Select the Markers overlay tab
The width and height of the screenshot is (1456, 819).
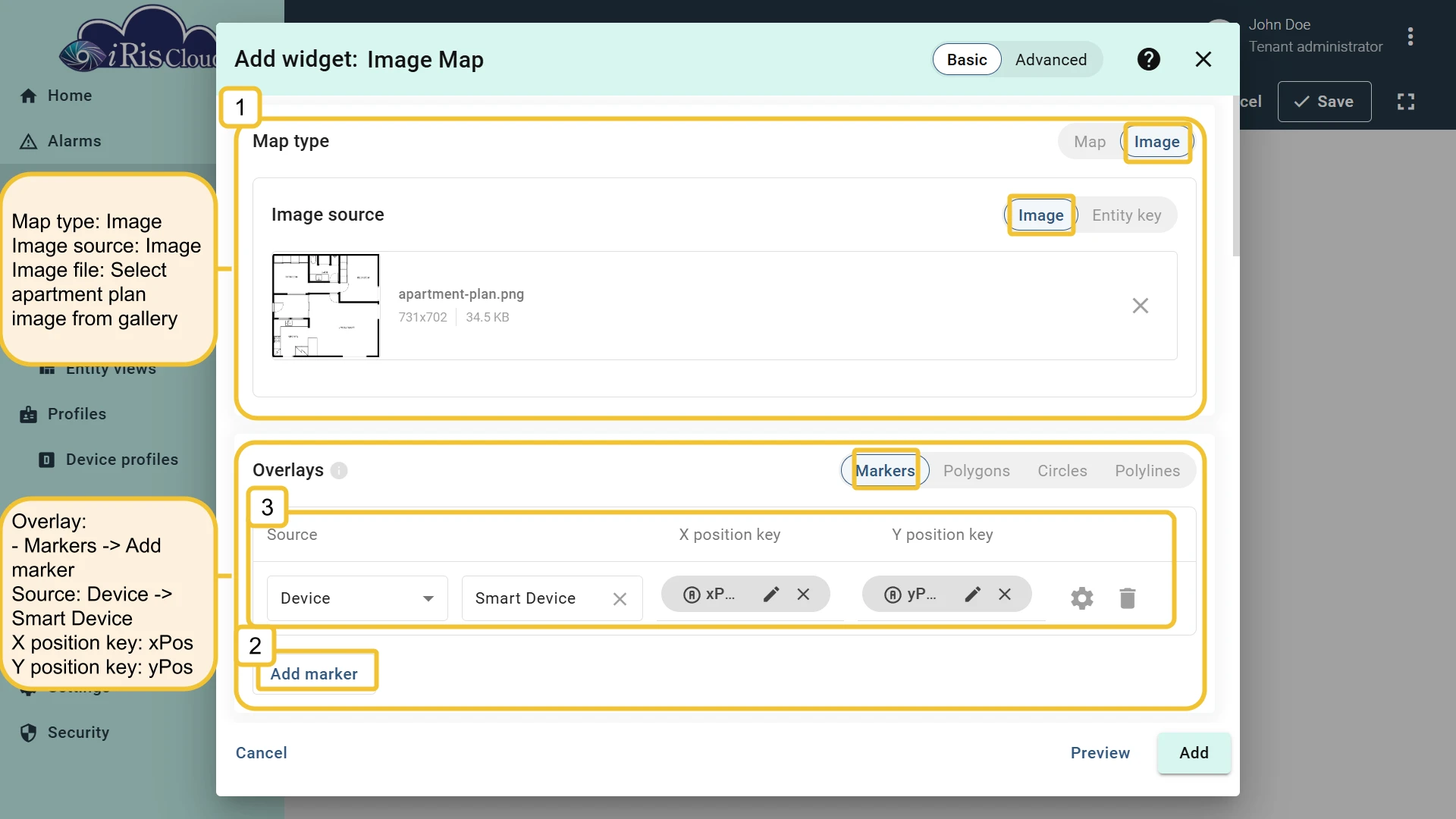coord(885,471)
